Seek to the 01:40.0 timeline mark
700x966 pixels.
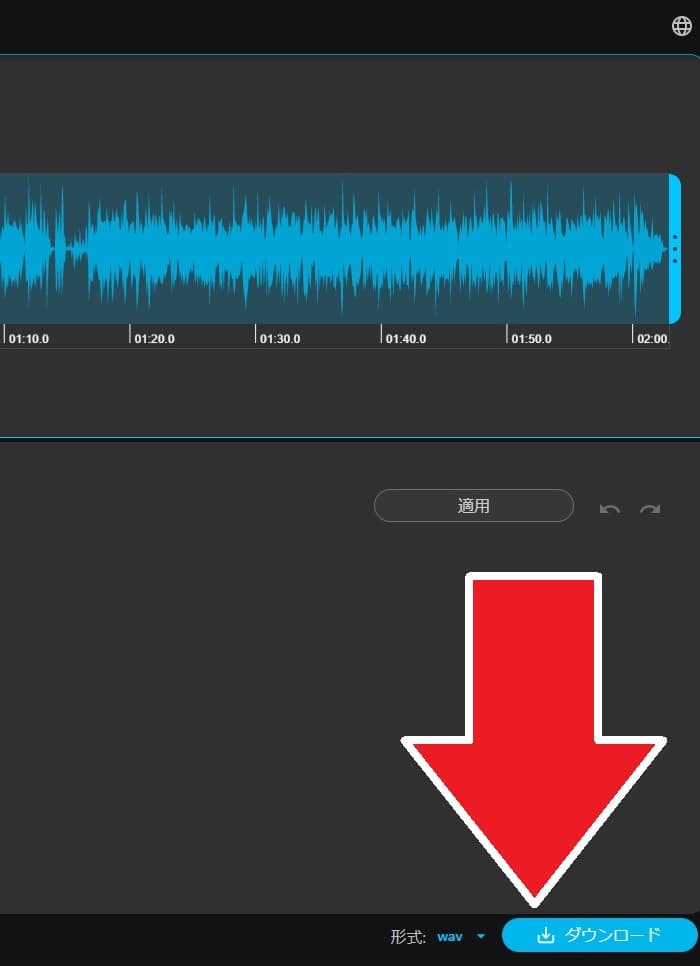point(405,339)
